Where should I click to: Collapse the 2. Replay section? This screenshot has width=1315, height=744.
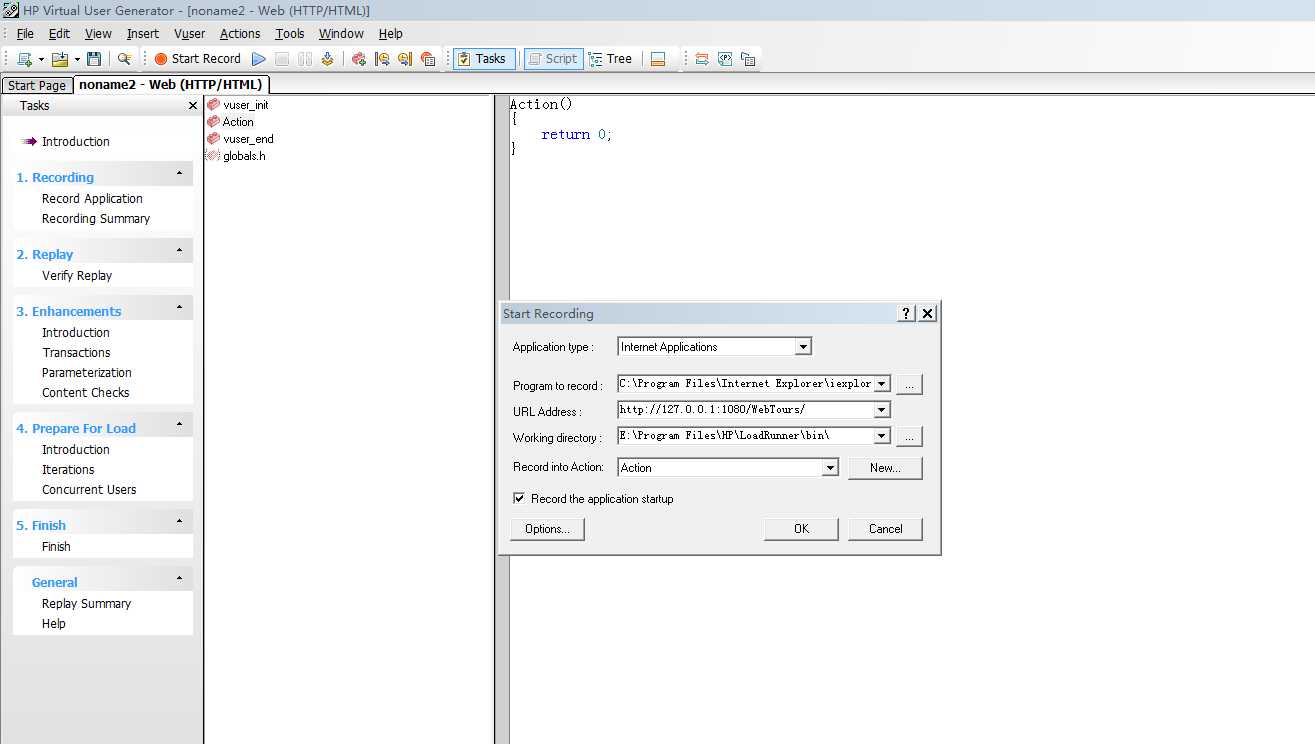[x=180, y=251]
